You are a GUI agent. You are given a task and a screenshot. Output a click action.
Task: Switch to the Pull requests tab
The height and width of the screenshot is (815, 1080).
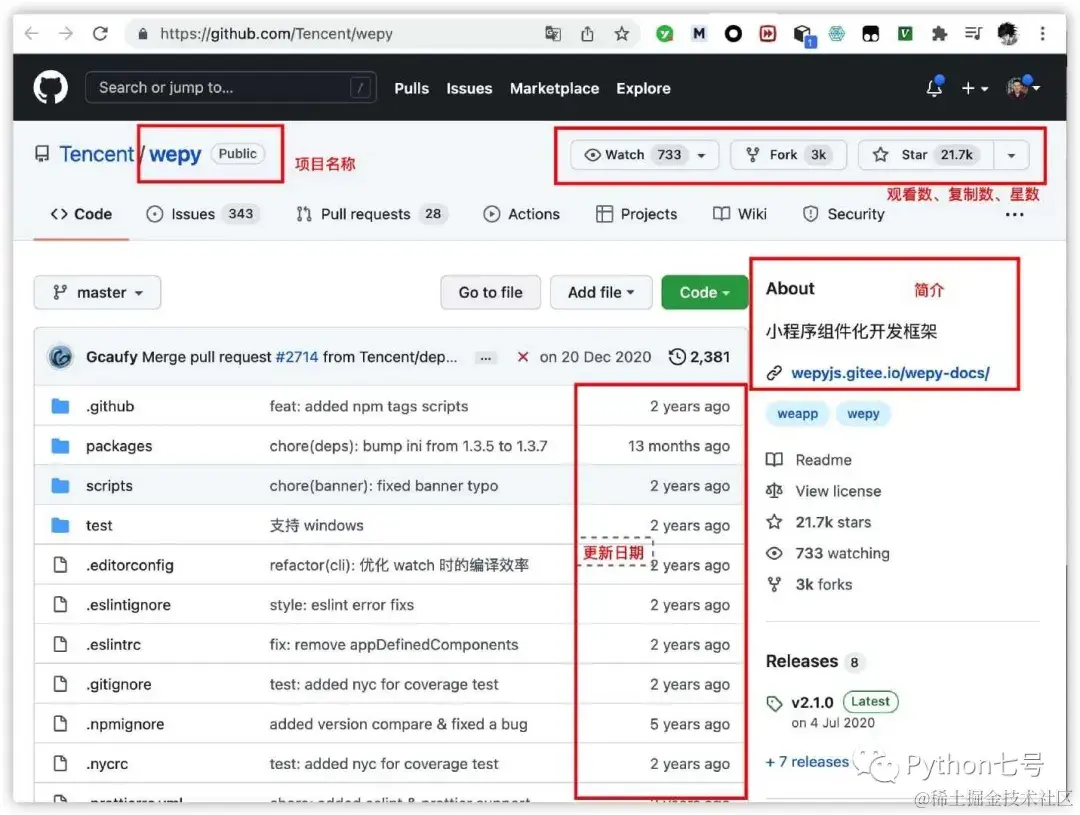[372, 214]
